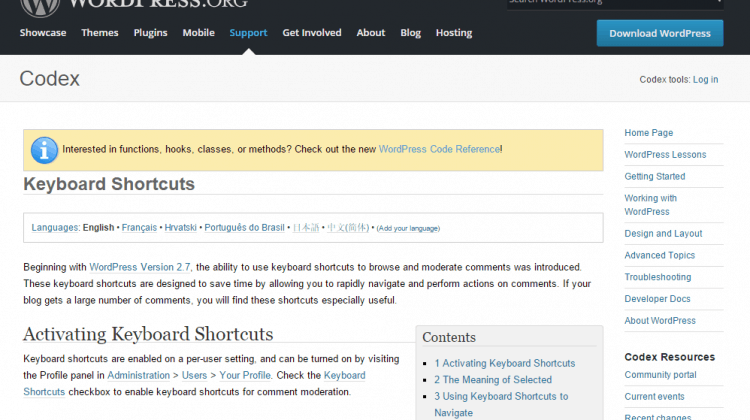Click the Contents box heading
The height and width of the screenshot is (420, 750).
449,337
